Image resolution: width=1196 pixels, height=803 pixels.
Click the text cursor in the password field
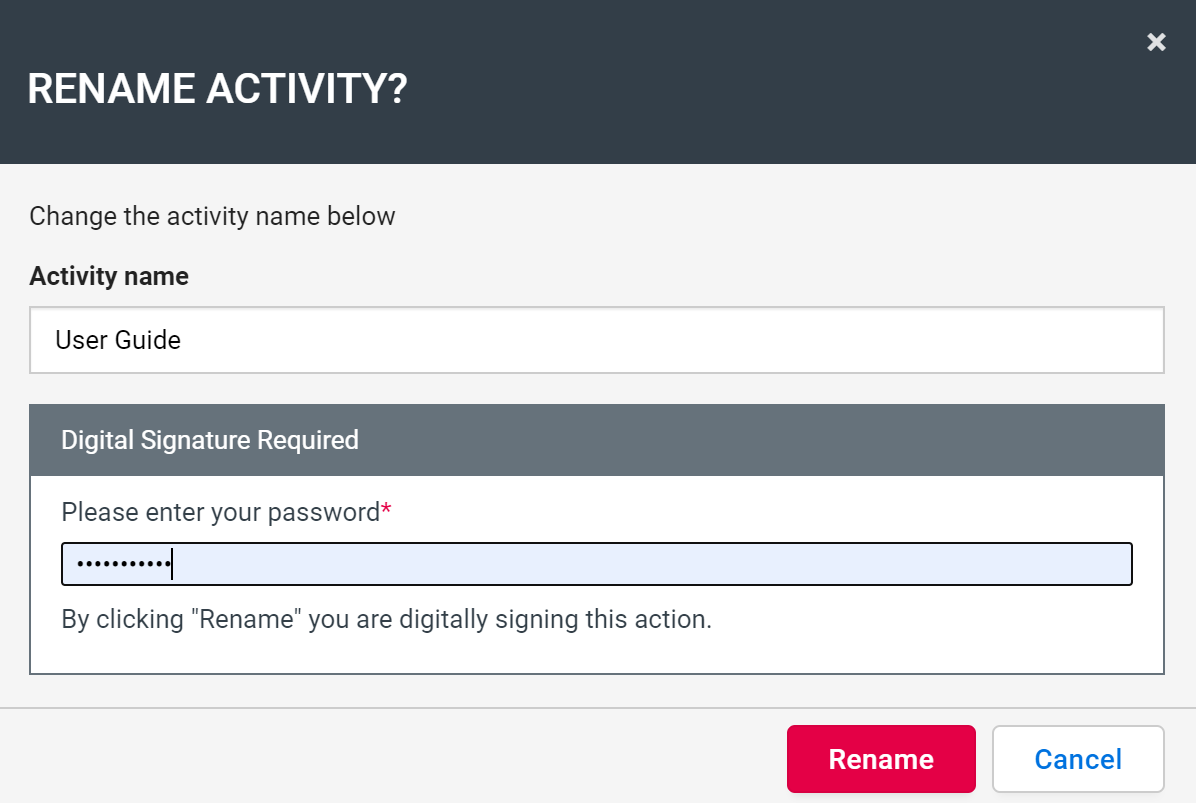click(x=172, y=564)
